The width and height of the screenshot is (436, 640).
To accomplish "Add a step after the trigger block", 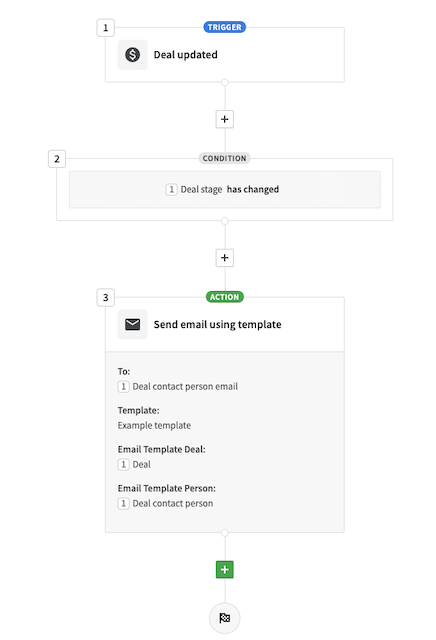I will (225, 119).
